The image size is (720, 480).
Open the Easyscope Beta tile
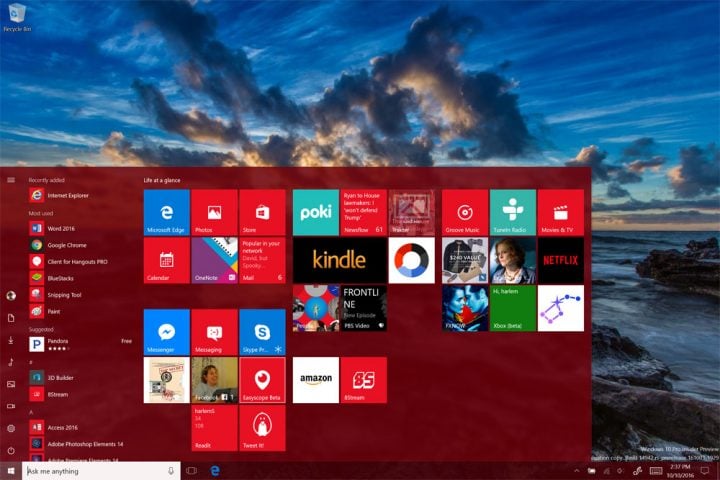(x=262, y=380)
